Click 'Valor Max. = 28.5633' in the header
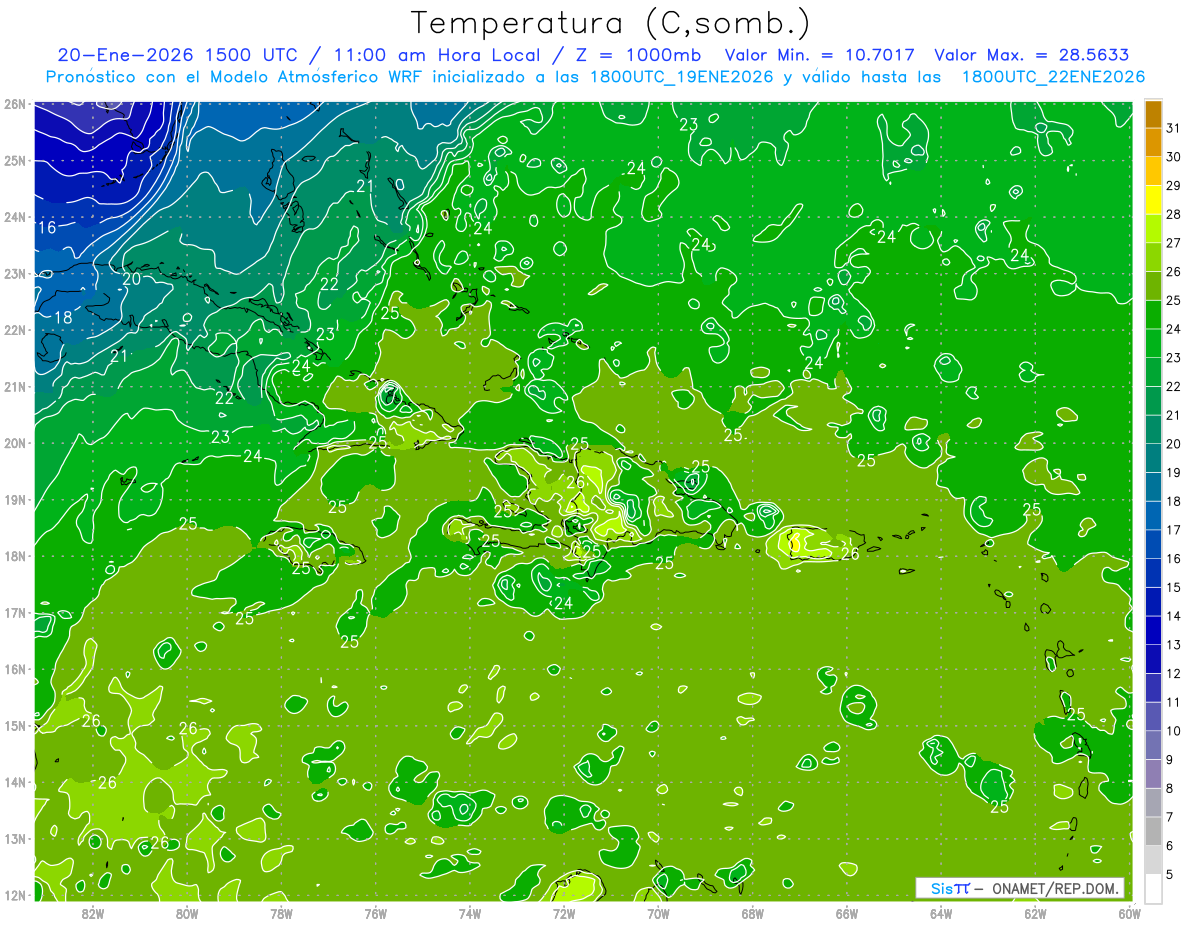This screenshot has width=1200, height=927. [1031, 55]
